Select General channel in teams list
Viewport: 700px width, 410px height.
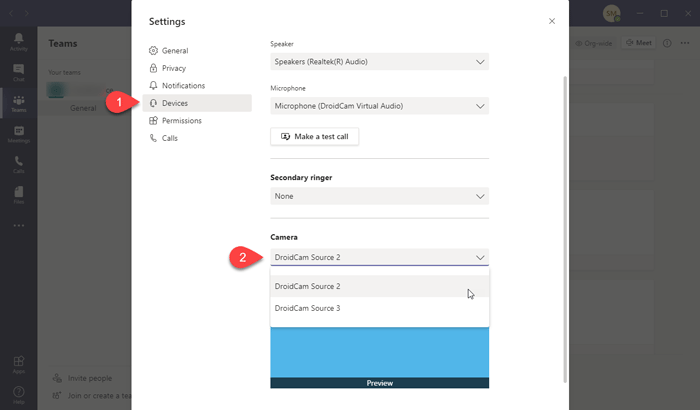83,108
